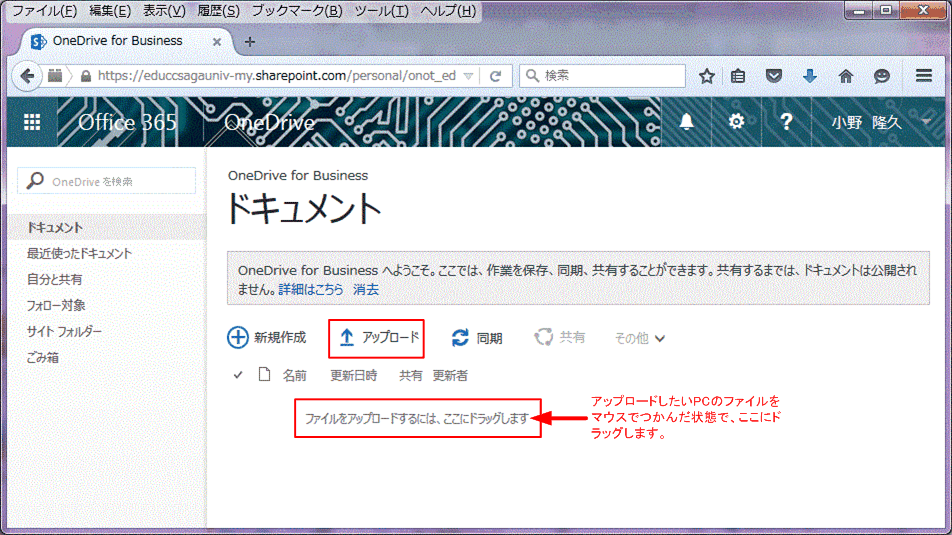Click the padlock site security icon
The image size is (952, 535).
coord(86,76)
